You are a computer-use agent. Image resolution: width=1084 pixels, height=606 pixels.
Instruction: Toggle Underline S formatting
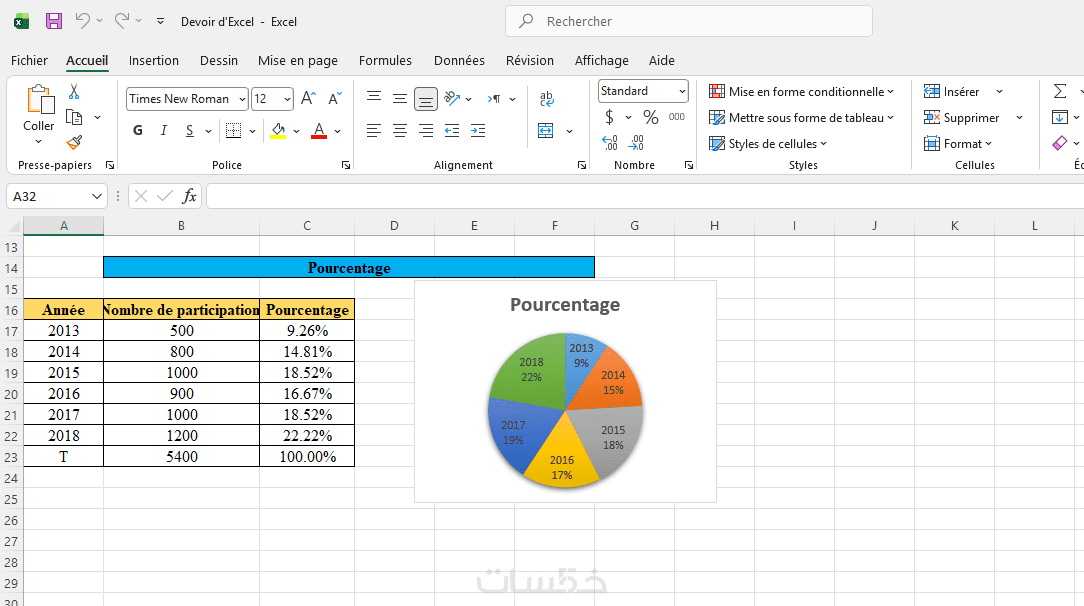coord(189,131)
